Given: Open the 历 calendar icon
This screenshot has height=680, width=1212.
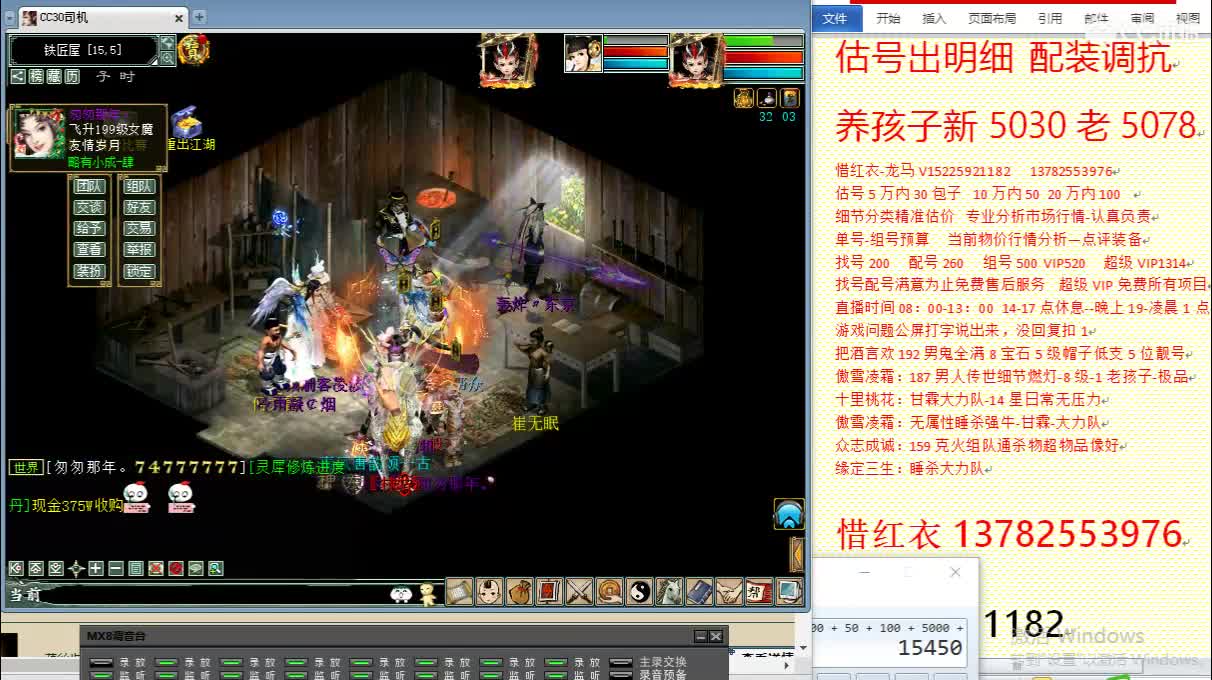Looking at the screenshot, I should click(x=72, y=76).
